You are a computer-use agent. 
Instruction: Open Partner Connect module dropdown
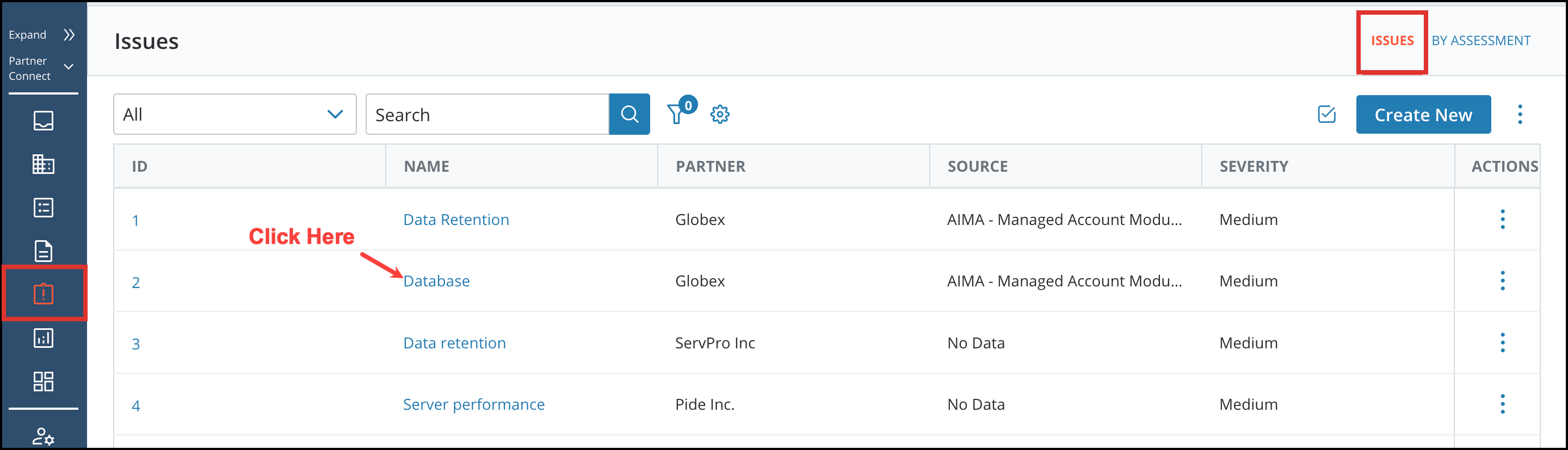[x=69, y=67]
